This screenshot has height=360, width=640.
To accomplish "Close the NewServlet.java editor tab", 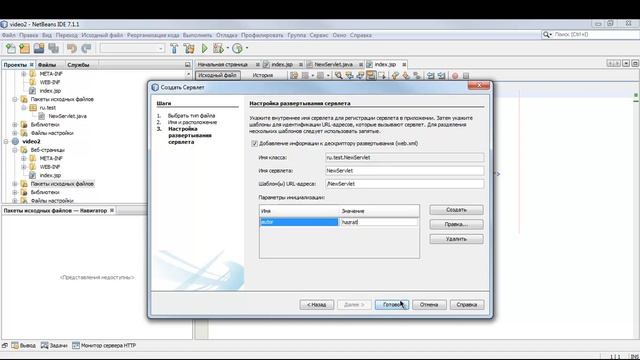I will 361,64.
